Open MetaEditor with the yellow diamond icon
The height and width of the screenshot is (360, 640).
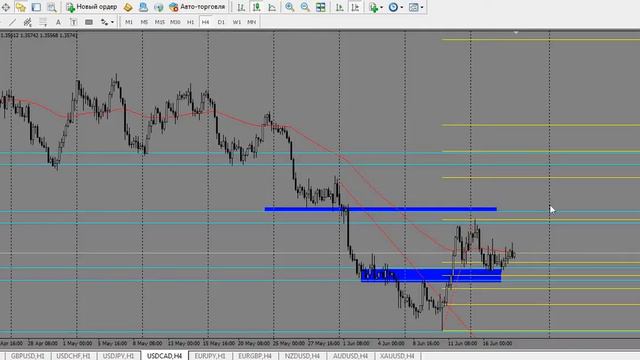pyautogui.click(x=128, y=7)
